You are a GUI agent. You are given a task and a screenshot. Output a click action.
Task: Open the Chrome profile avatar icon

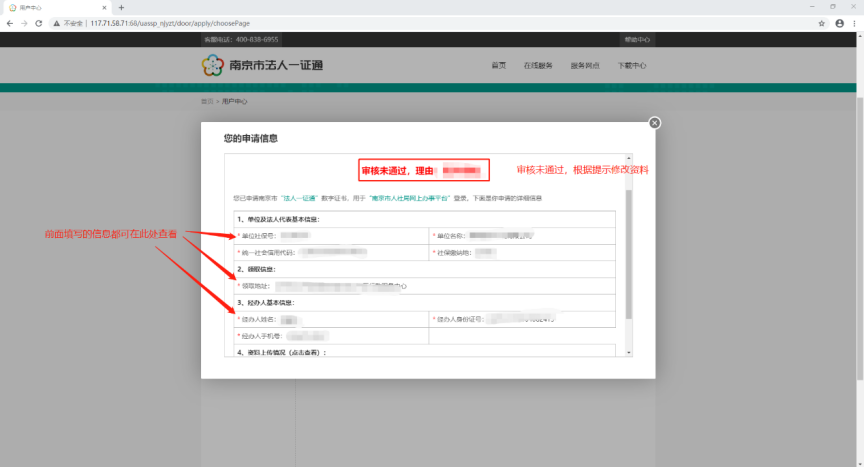pos(838,22)
